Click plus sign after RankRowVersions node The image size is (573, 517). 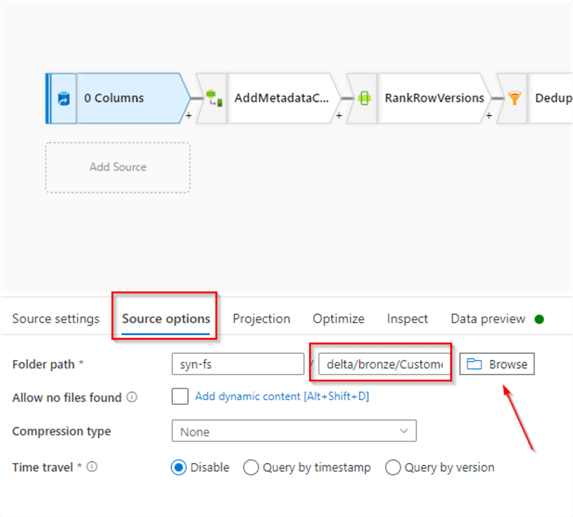point(489,116)
